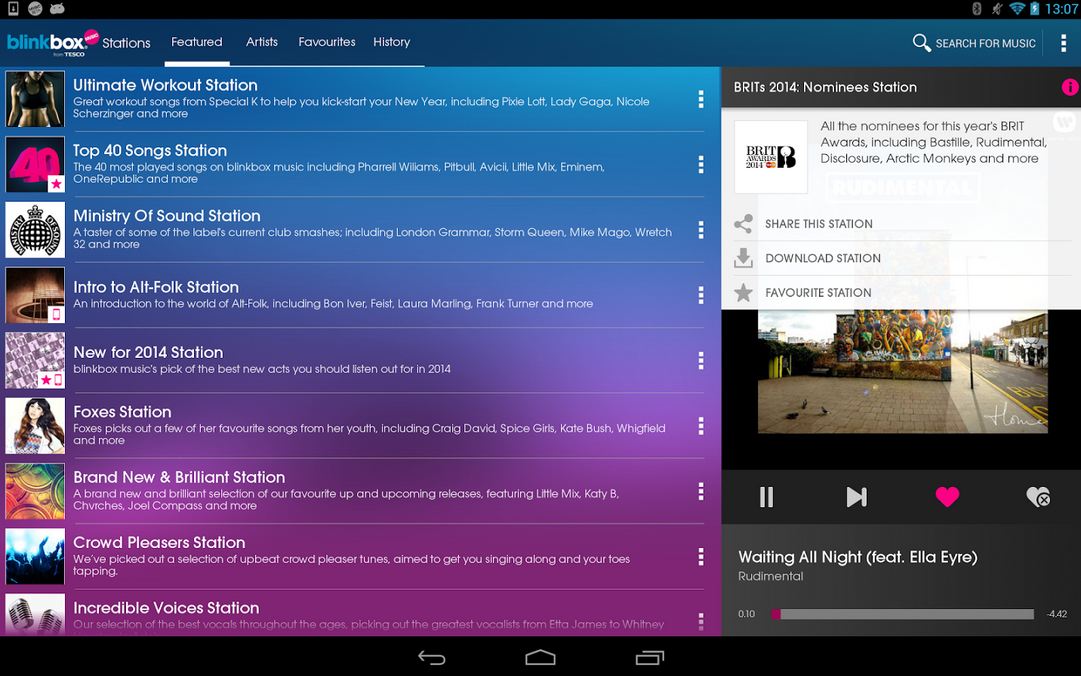Image resolution: width=1081 pixels, height=676 pixels.
Task: Open the search for music magnifier icon
Action: (921, 43)
